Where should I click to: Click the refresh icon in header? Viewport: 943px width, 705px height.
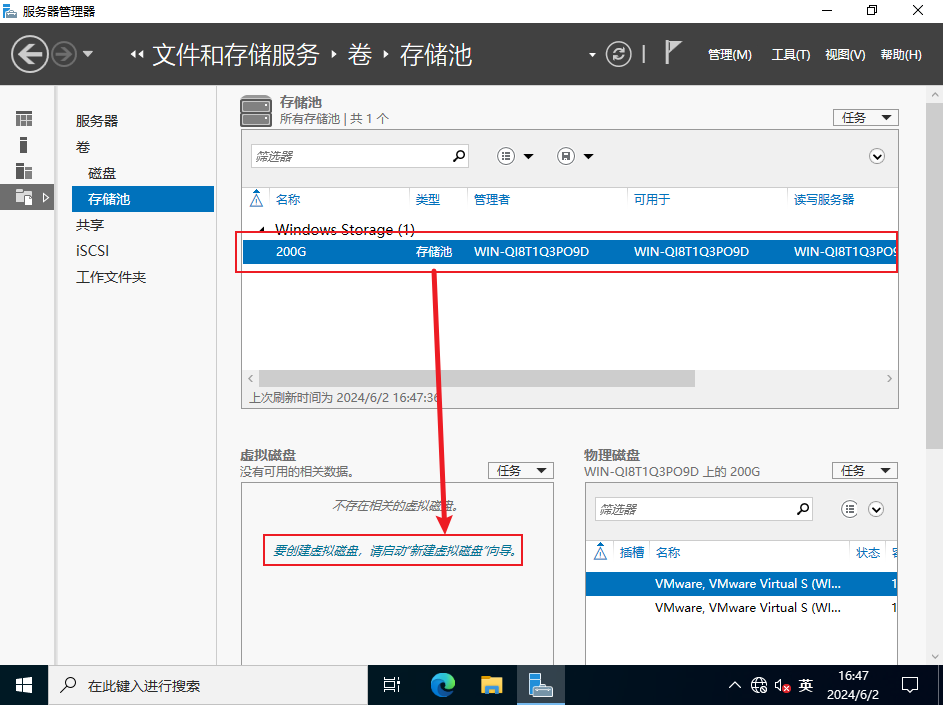620,54
